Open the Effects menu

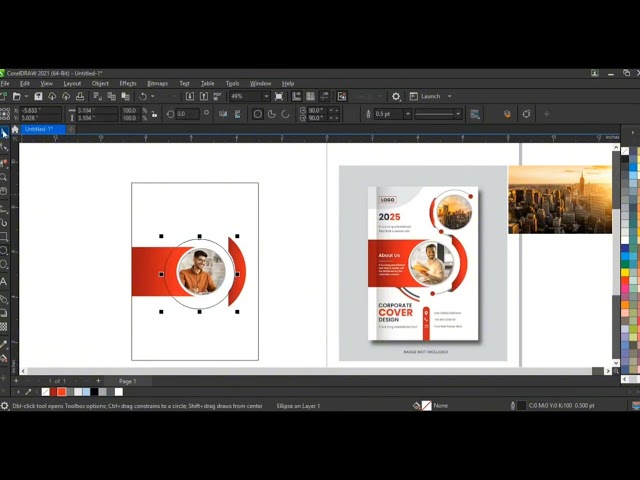128,83
